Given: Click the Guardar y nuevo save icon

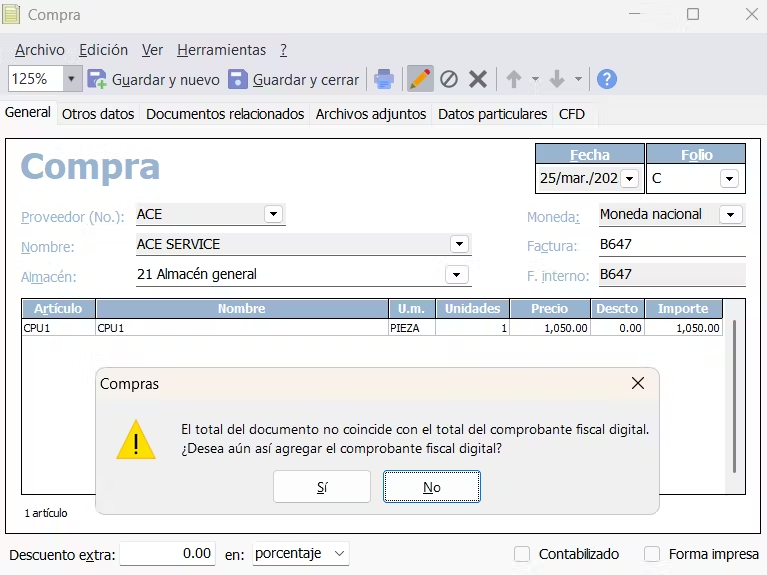Looking at the screenshot, I should [98, 79].
